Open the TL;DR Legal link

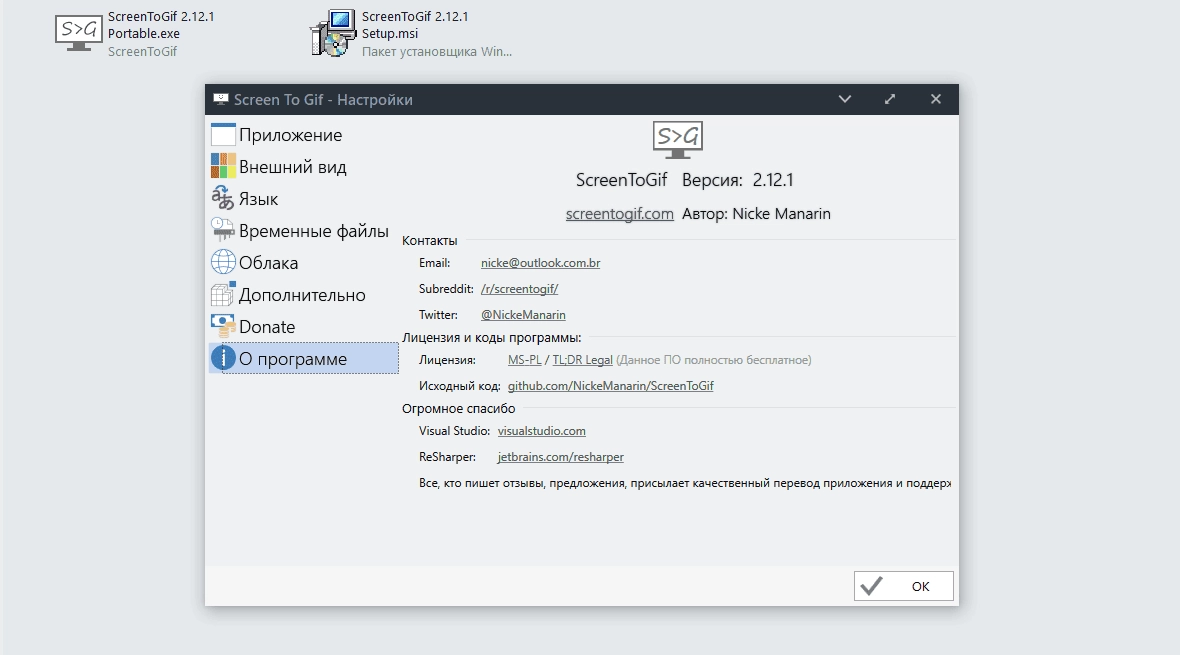[582, 360]
